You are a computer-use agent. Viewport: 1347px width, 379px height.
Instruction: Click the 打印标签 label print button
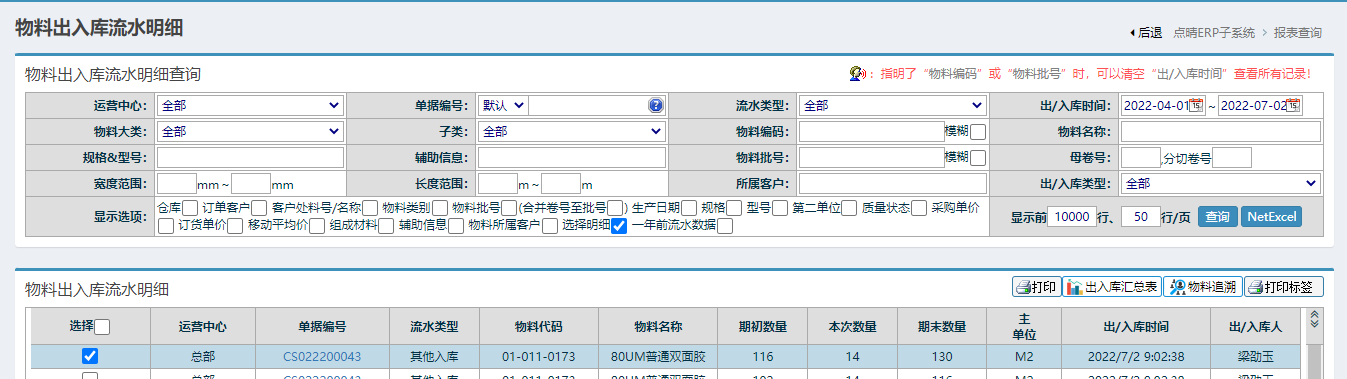tap(1284, 287)
